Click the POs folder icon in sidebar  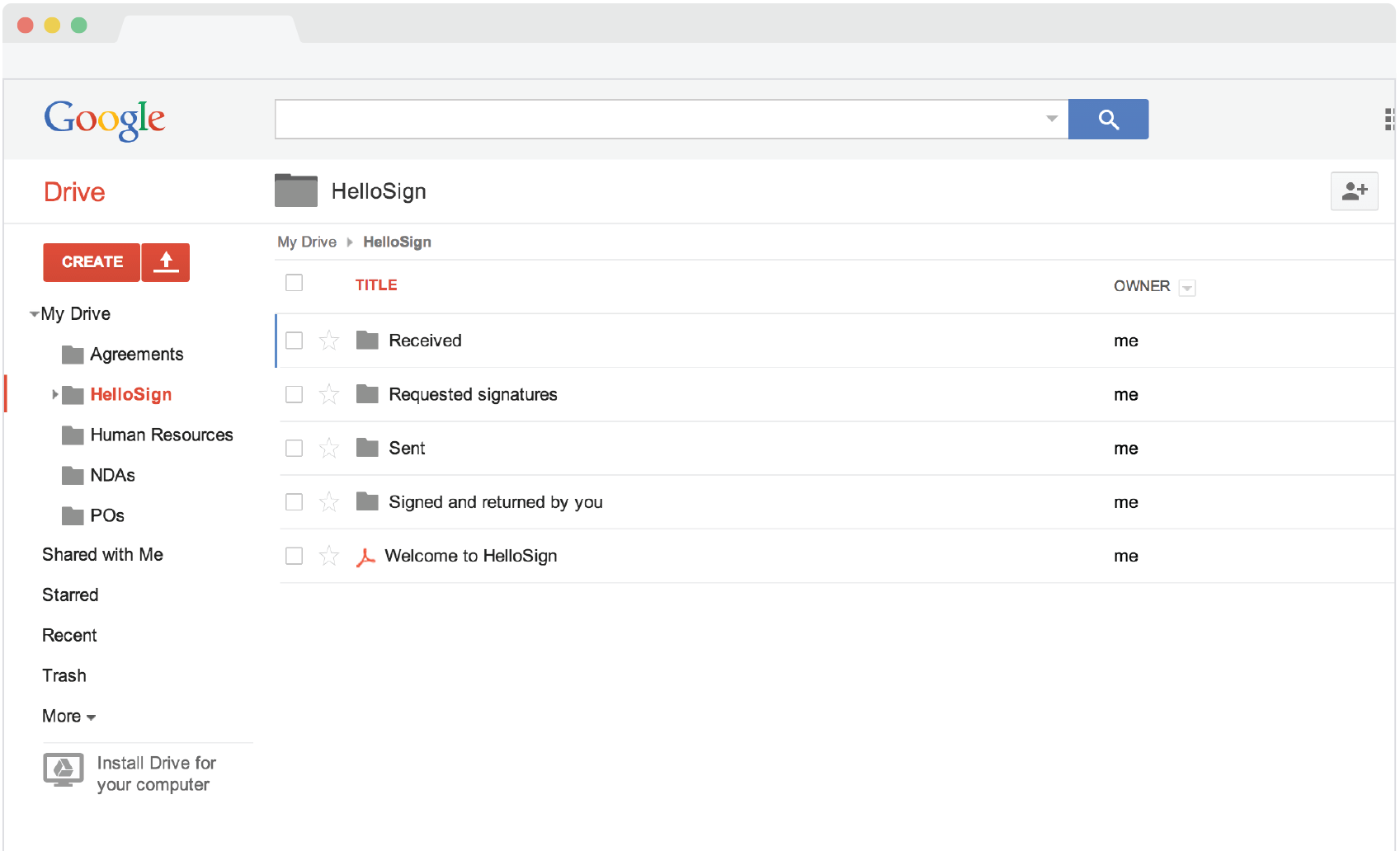tap(73, 516)
